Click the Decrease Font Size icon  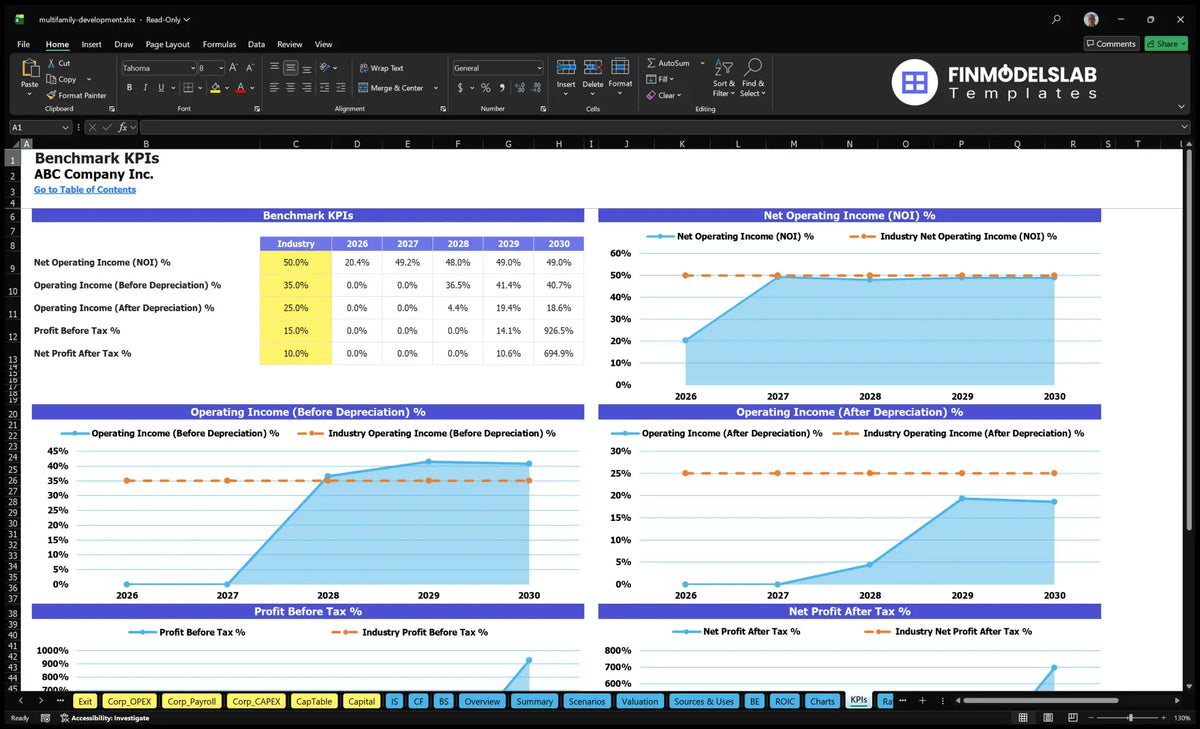pos(250,68)
